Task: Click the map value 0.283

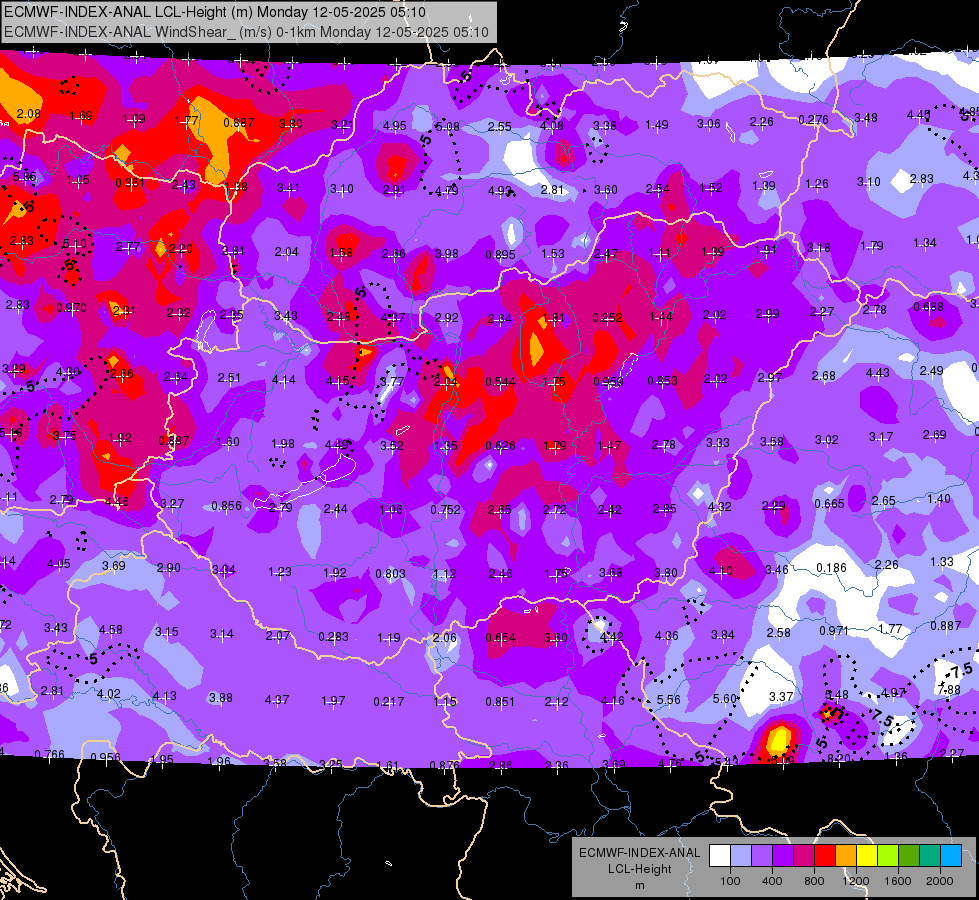Action: (333, 636)
